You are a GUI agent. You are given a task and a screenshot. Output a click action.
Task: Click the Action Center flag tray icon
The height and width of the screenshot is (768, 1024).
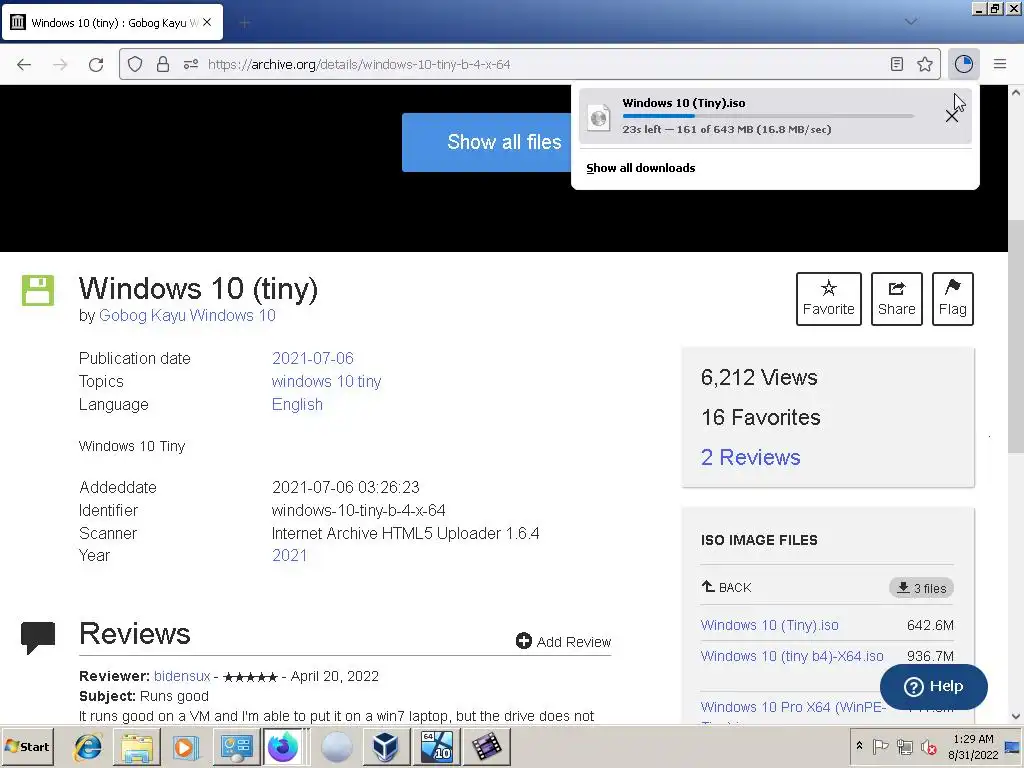pos(880,746)
